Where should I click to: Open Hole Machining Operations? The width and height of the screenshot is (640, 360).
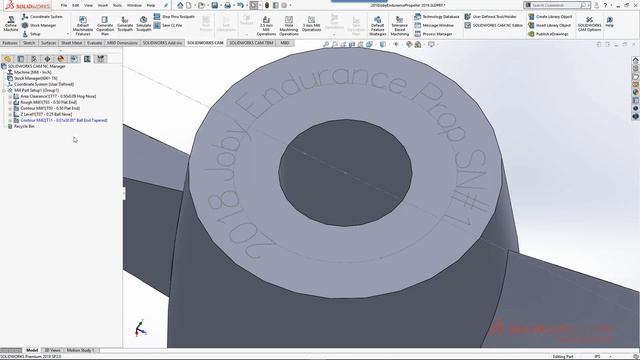289,26
